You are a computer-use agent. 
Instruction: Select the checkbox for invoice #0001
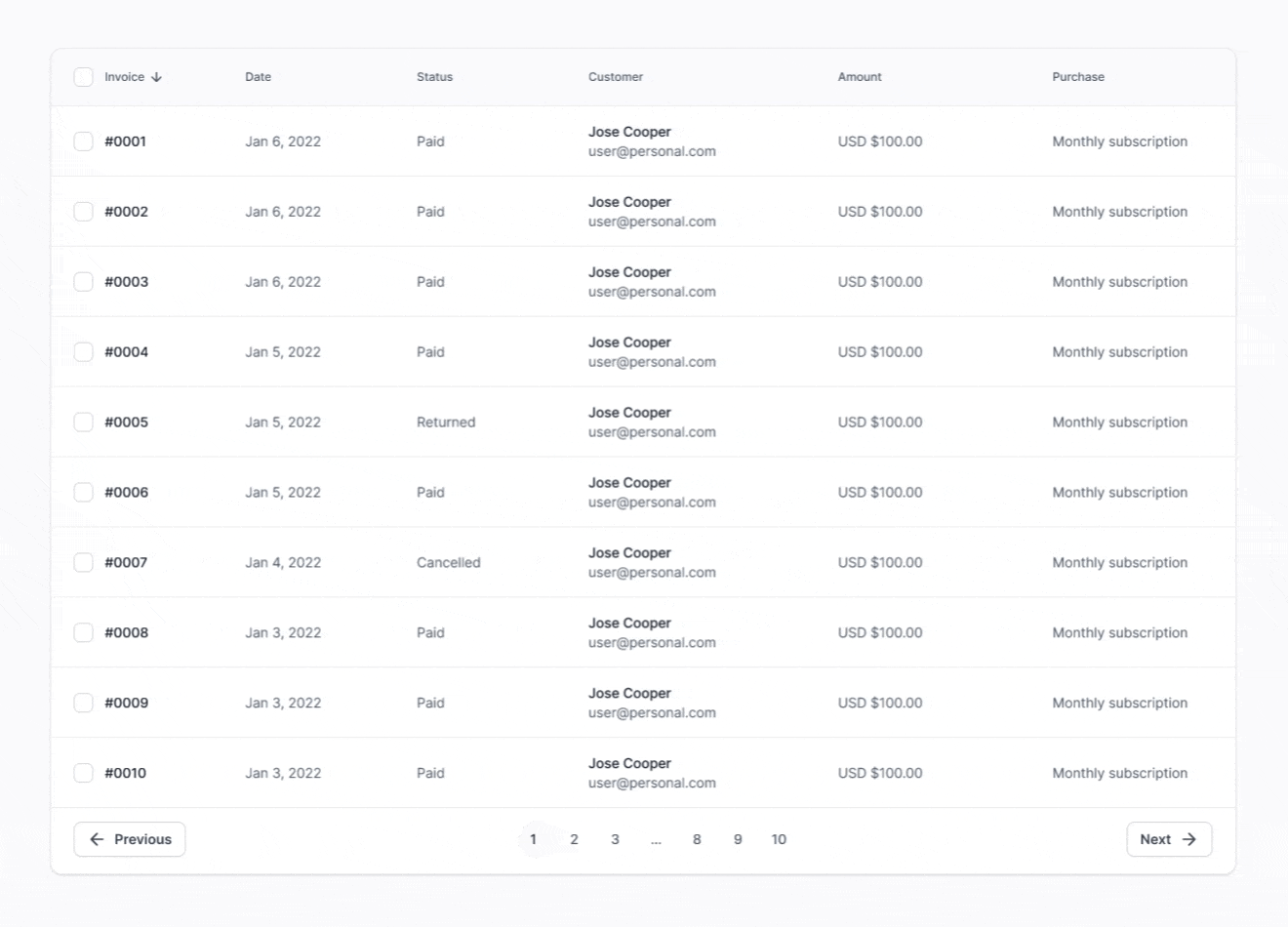click(x=84, y=141)
